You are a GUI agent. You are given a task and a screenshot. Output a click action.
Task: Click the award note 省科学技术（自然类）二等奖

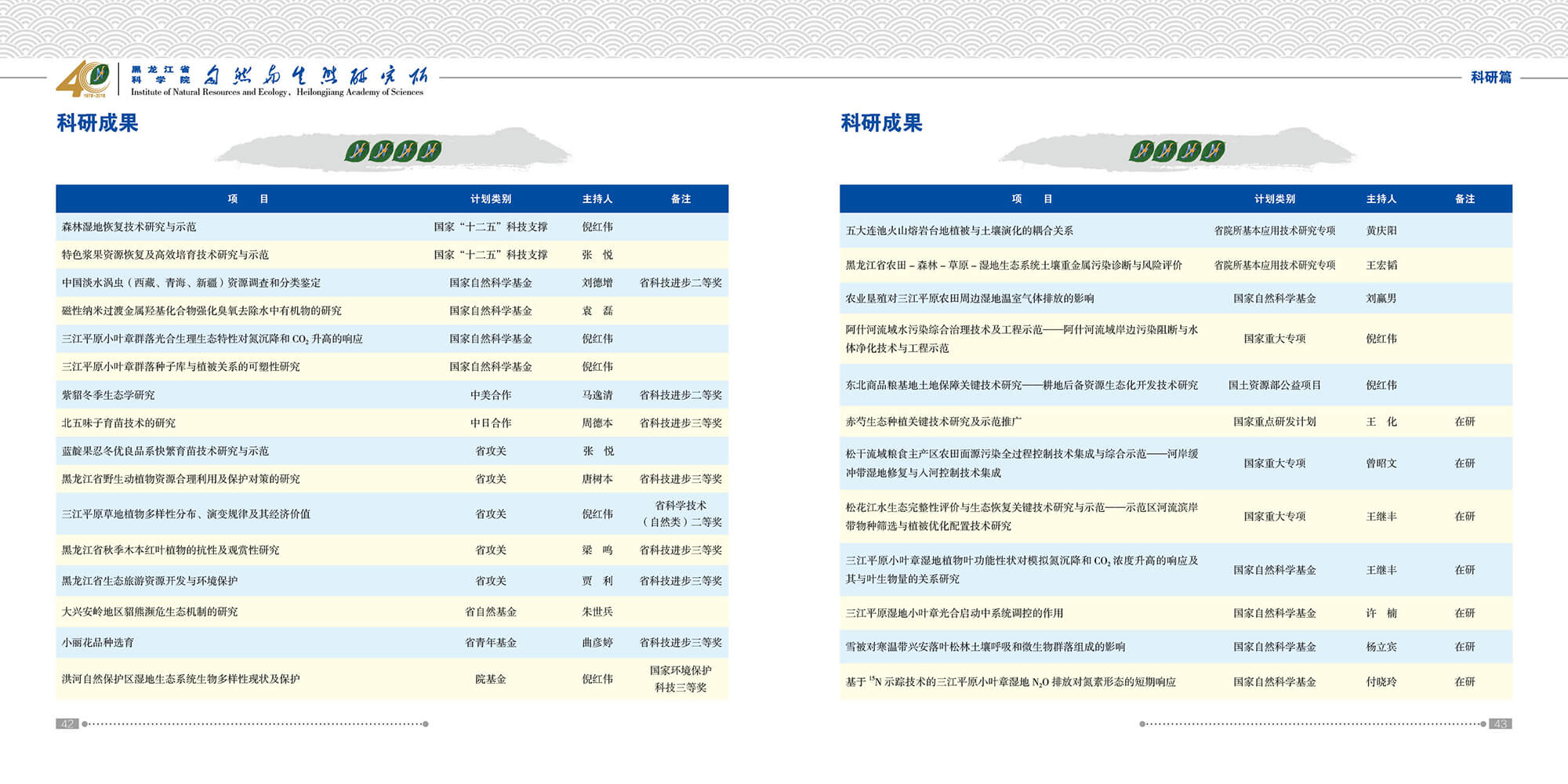tap(681, 514)
